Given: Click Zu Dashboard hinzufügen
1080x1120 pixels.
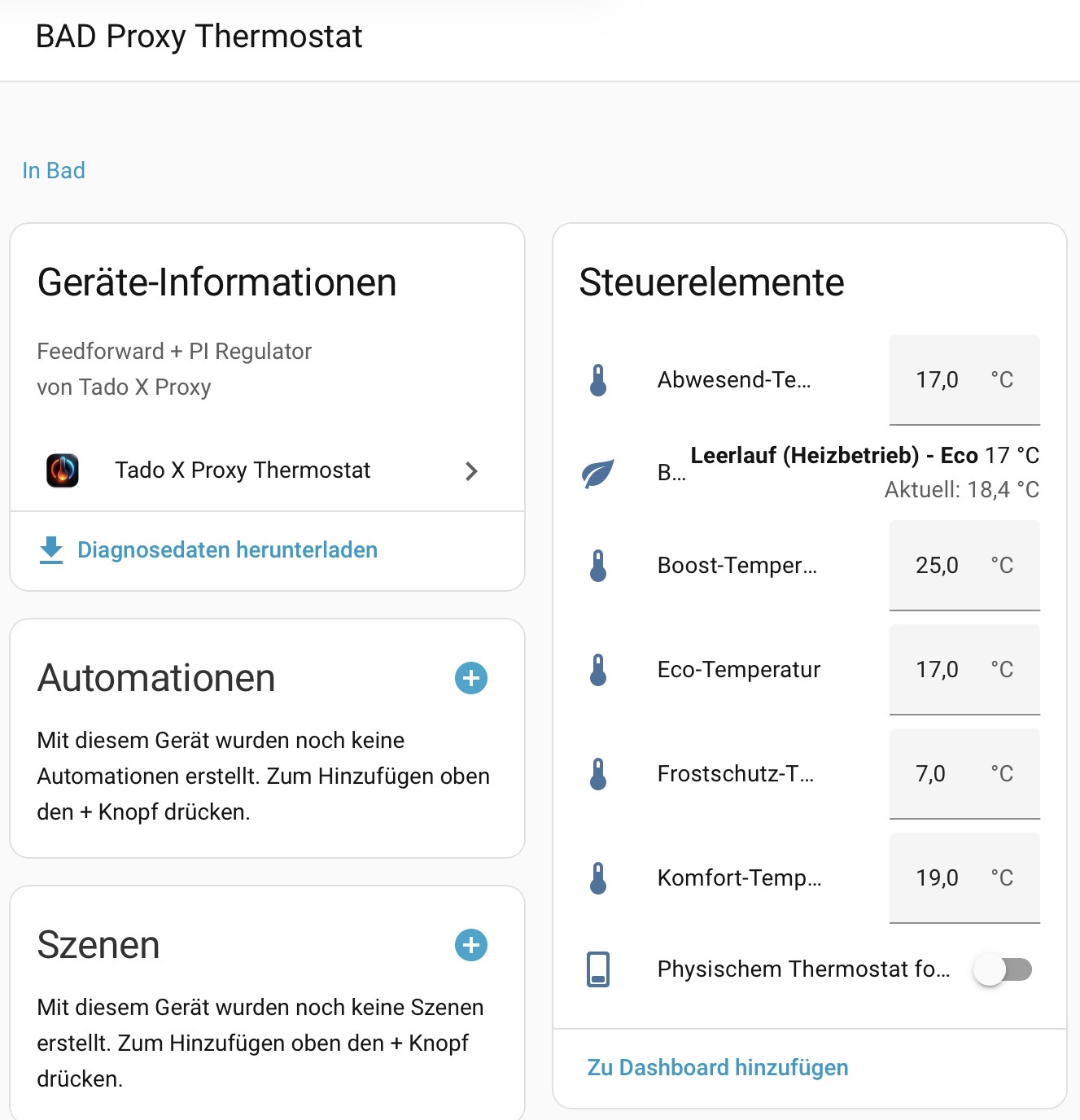Looking at the screenshot, I should click(718, 1068).
